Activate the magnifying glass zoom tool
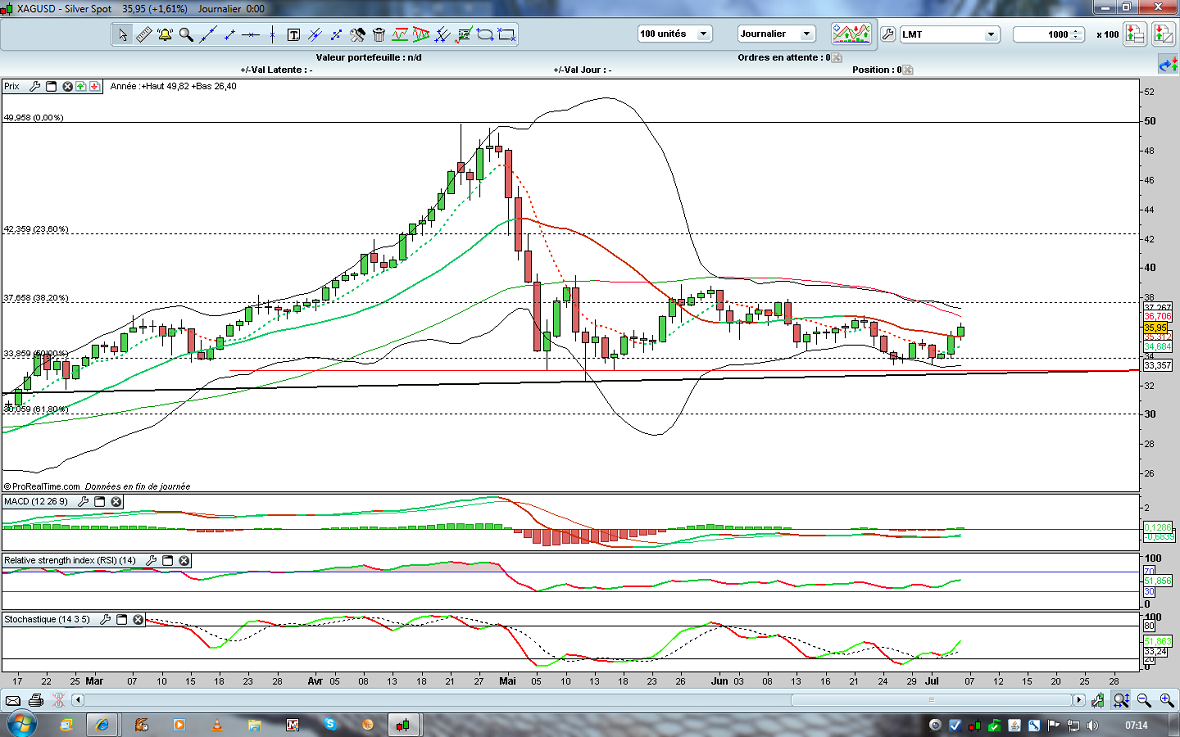 pyautogui.click(x=186, y=35)
